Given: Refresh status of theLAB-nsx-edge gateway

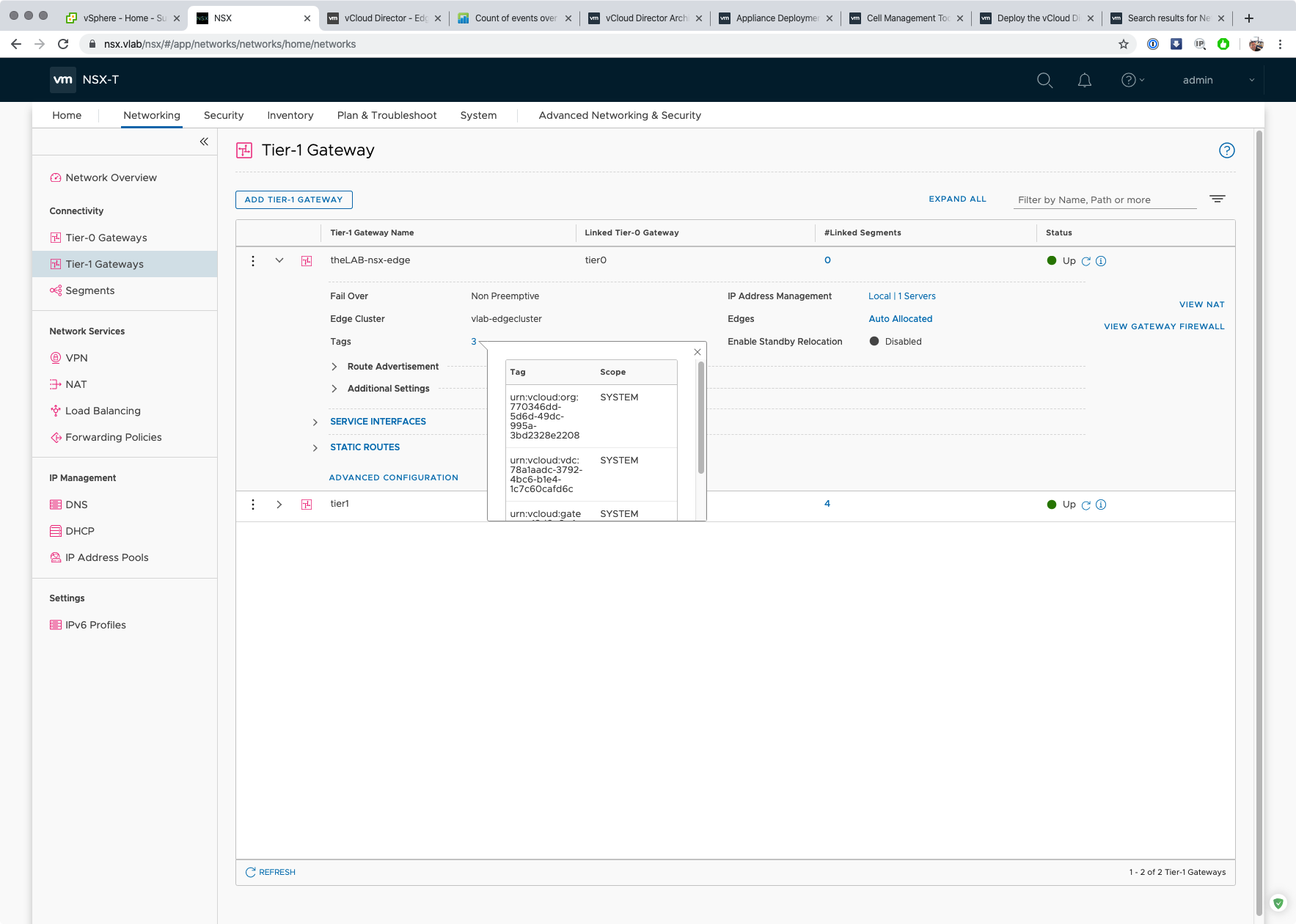Looking at the screenshot, I should coord(1086,261).
